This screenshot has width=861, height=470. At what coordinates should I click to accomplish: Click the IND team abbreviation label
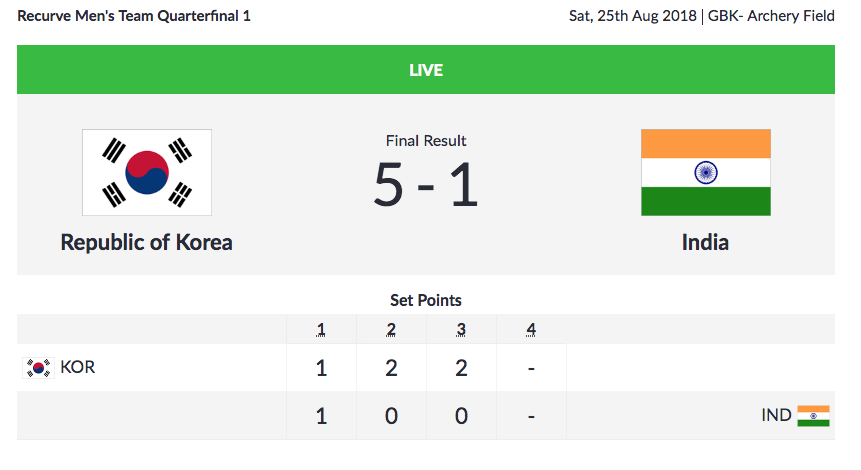[776, 415]
